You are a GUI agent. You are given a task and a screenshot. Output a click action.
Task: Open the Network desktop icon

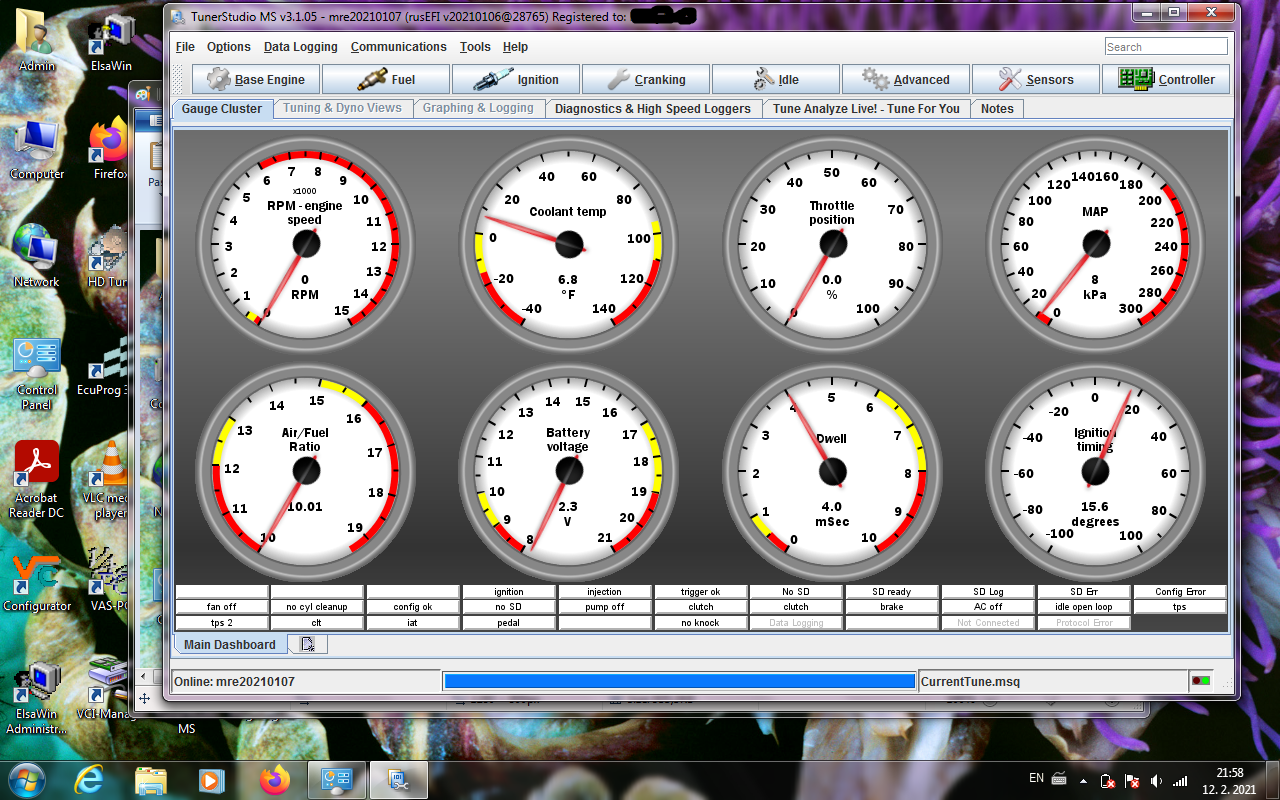pyautogui.click(x=37, y=258)
